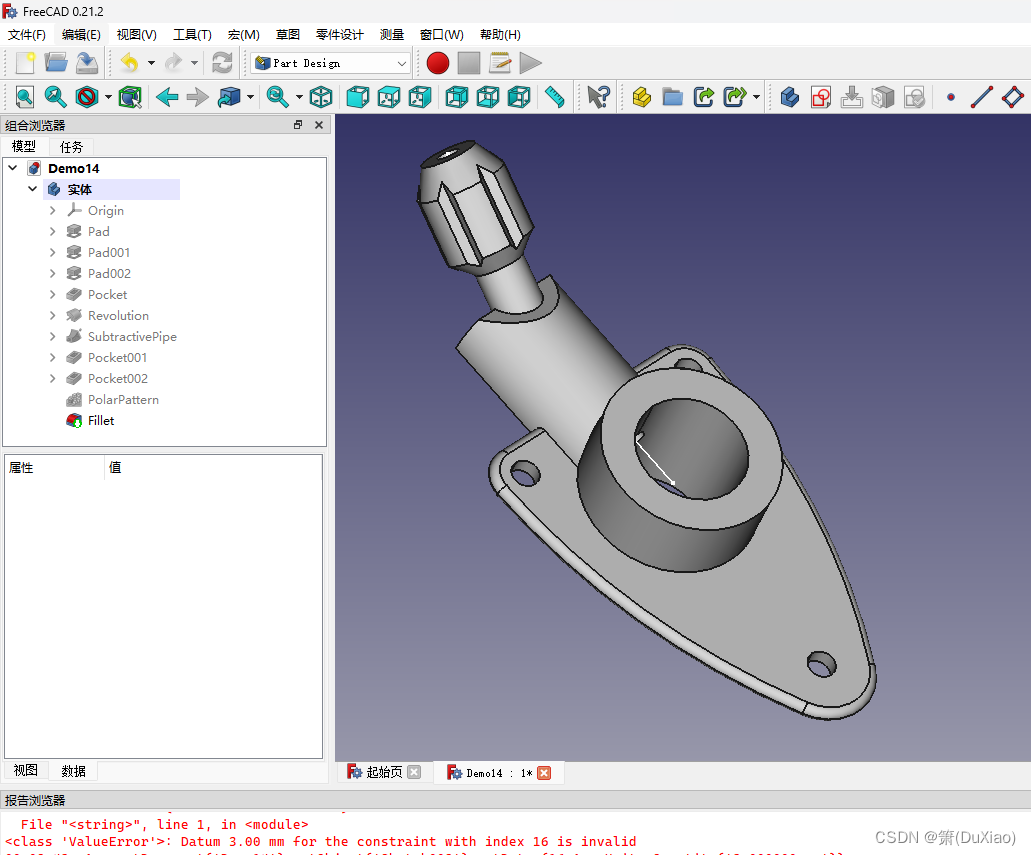Open the Part Design workbench dropdown
The image size is (1031, 855).
[x=330, y=63]
